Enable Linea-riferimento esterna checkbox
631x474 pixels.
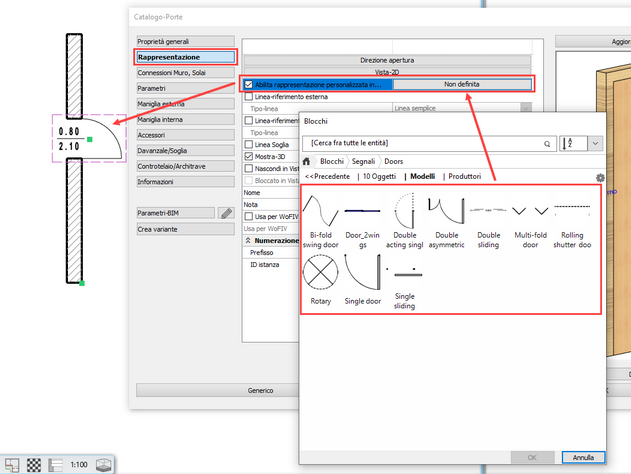249,97
